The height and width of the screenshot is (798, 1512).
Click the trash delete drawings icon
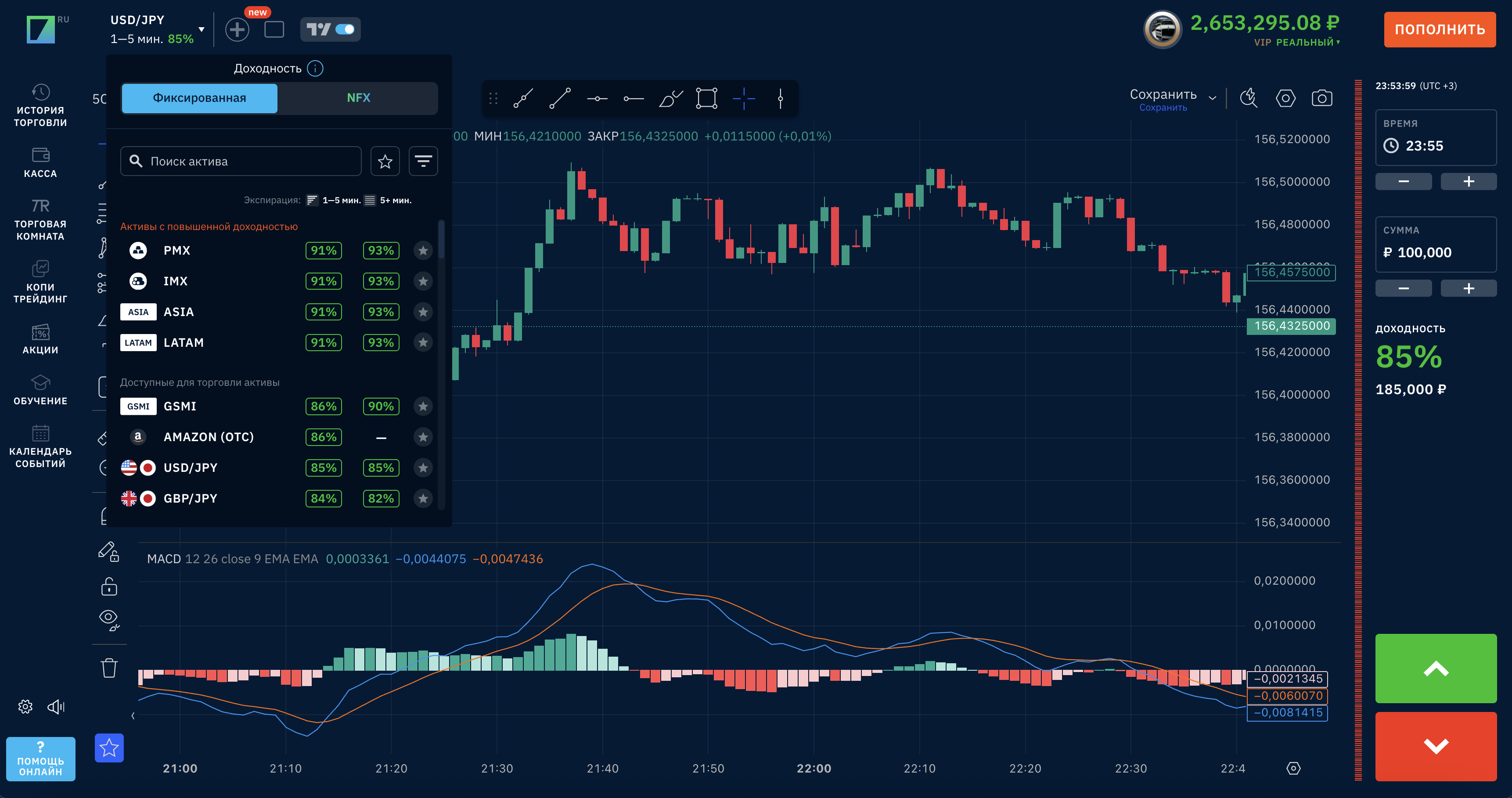[x=109, y=668]
